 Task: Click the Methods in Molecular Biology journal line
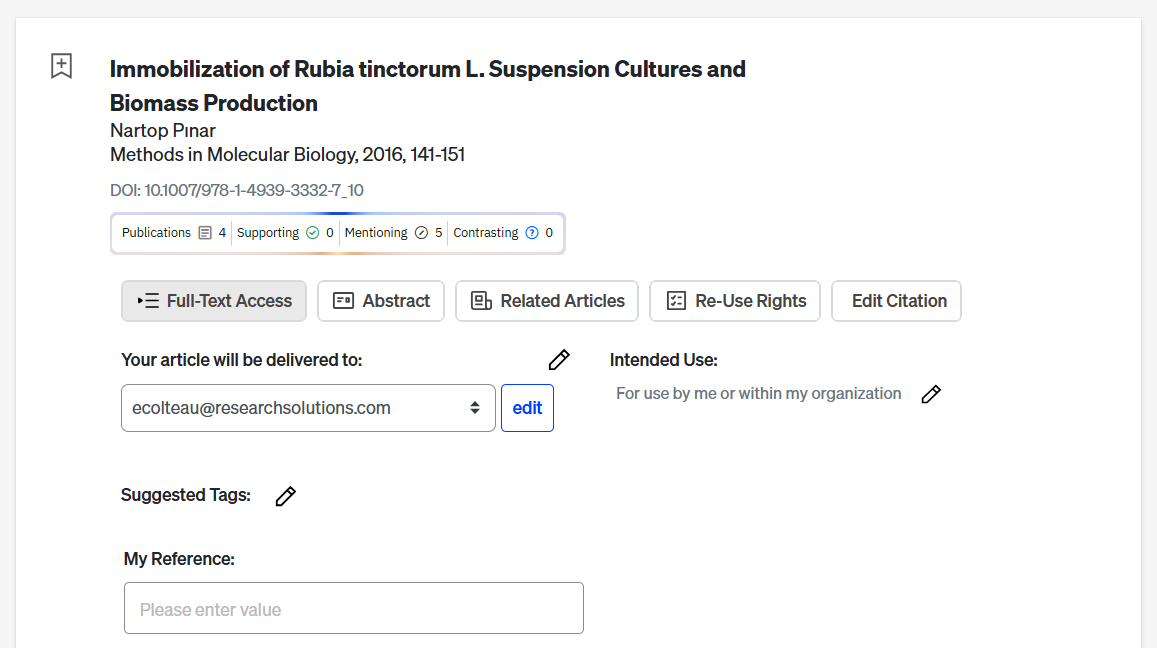[287, 155]
